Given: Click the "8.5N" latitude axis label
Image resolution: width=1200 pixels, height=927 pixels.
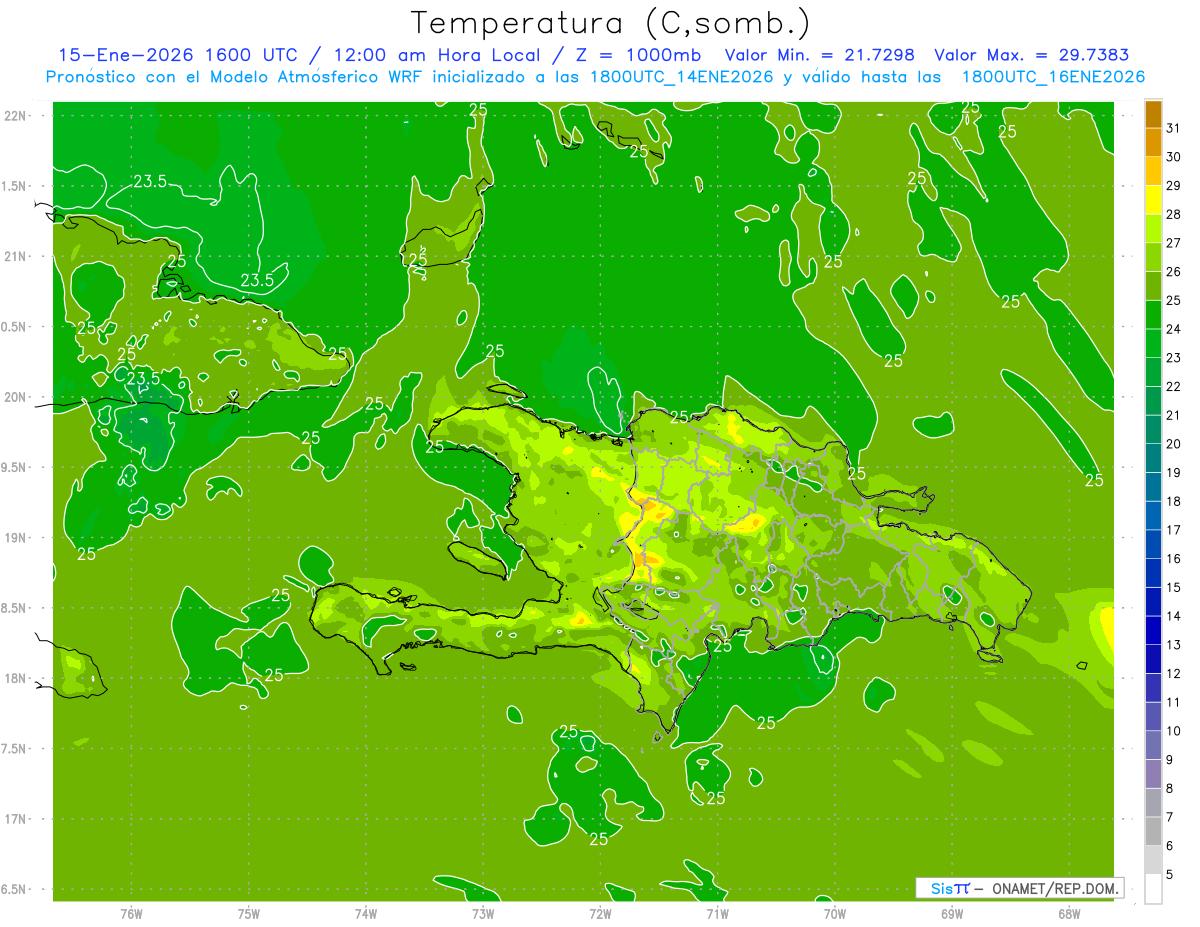Looking at the screenshot, I should pos(15,608).
